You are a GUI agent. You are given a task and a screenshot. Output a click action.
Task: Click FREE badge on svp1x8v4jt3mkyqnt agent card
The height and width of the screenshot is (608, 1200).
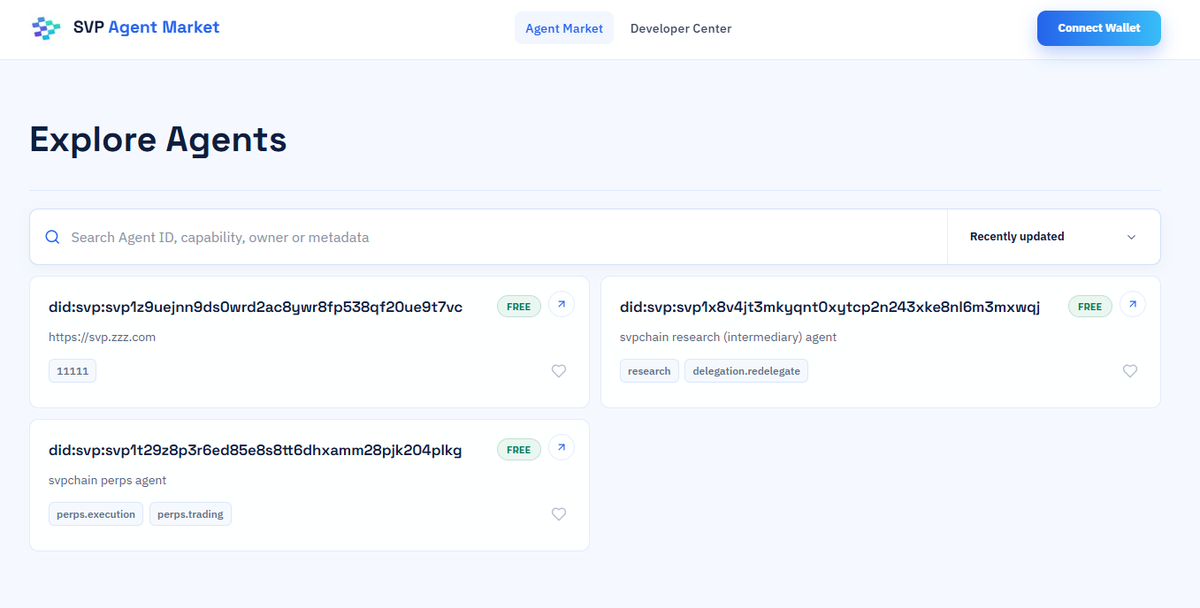pyautogui.click(x=1090, y=306)
